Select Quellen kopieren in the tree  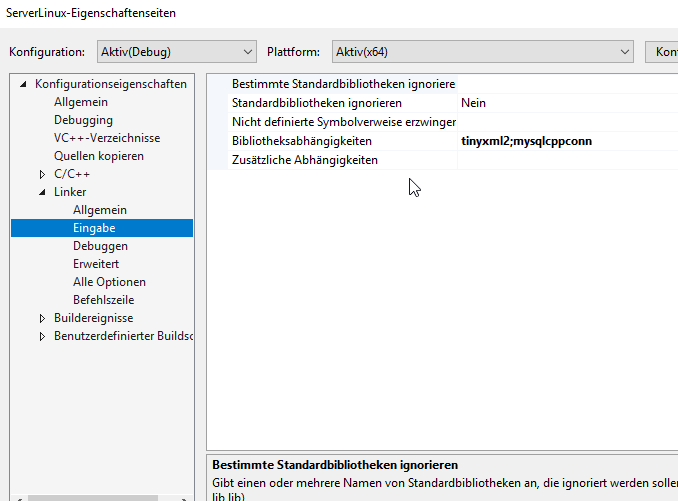click(99, 156)
